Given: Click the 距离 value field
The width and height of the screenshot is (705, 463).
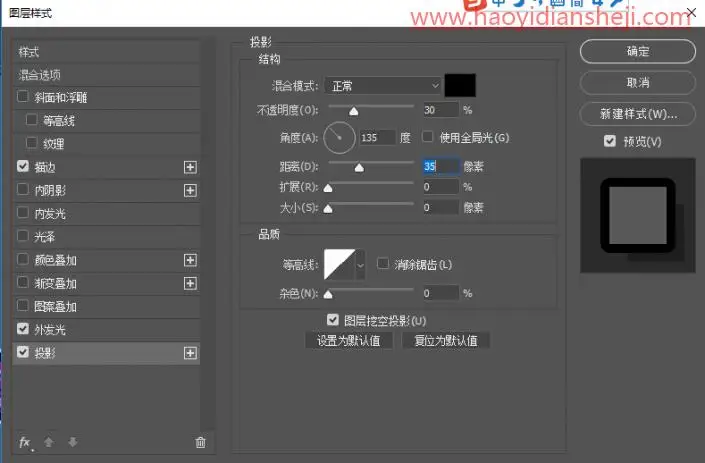Looking at the screenshot, I should point(441,166).
